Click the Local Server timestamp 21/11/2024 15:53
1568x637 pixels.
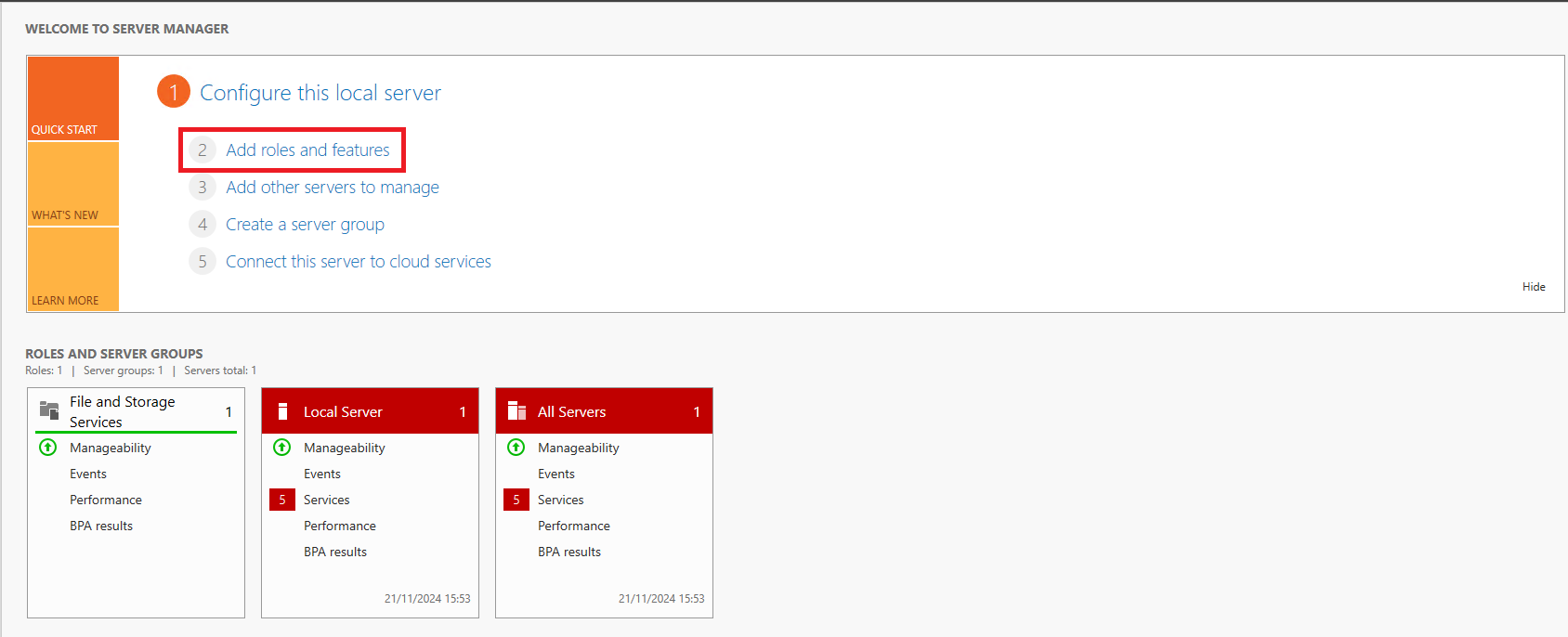point(427,599)
